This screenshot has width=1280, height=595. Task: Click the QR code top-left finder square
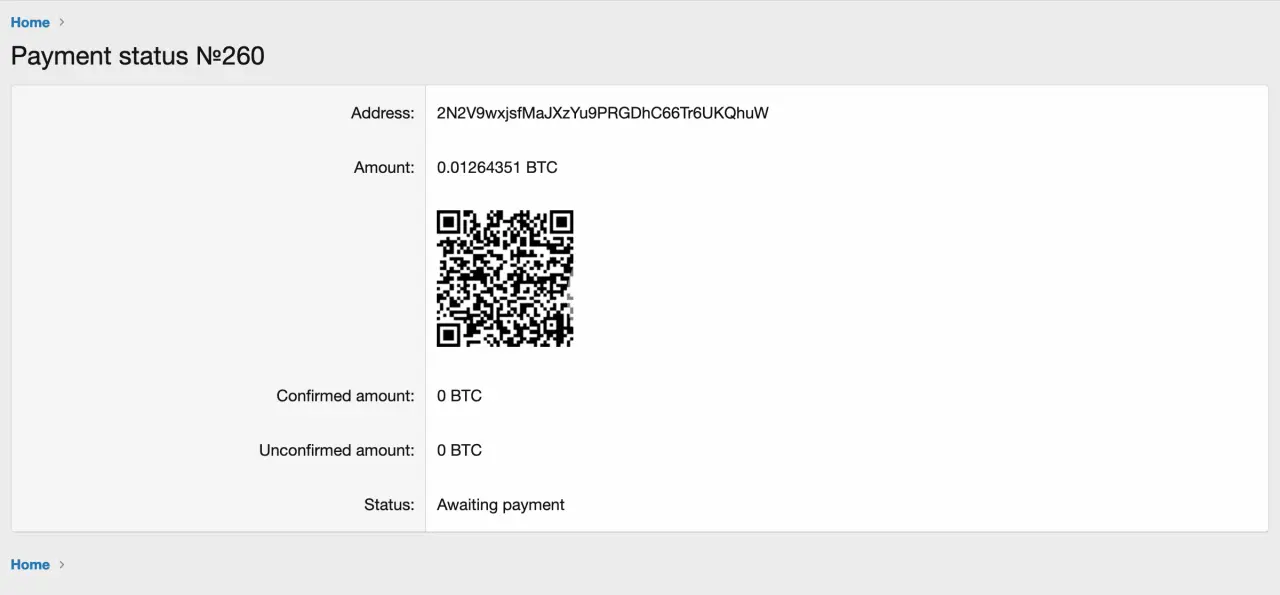(448, 221)
